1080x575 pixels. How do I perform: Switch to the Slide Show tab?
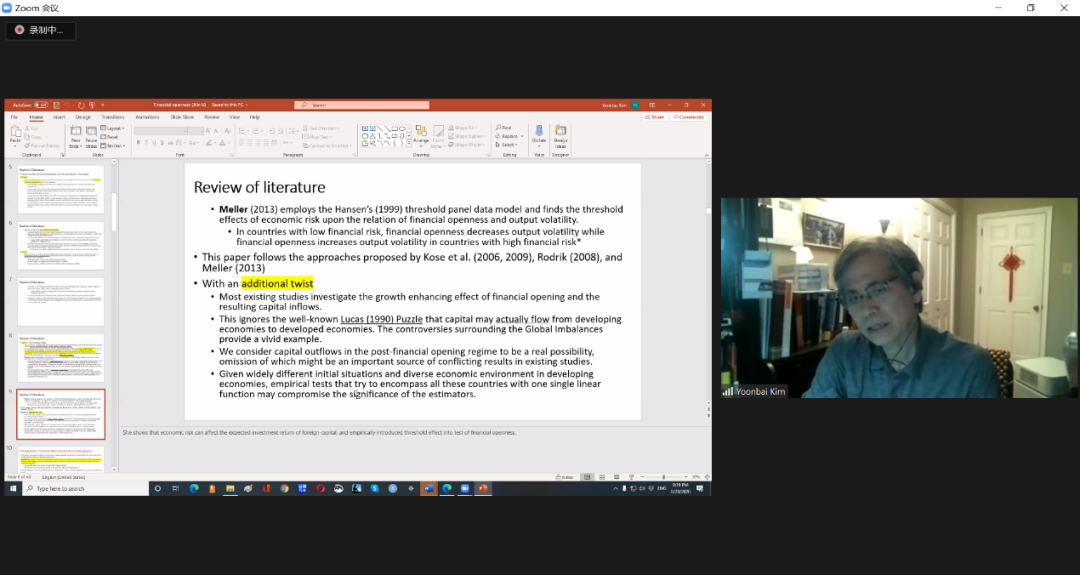click(182, 117)
